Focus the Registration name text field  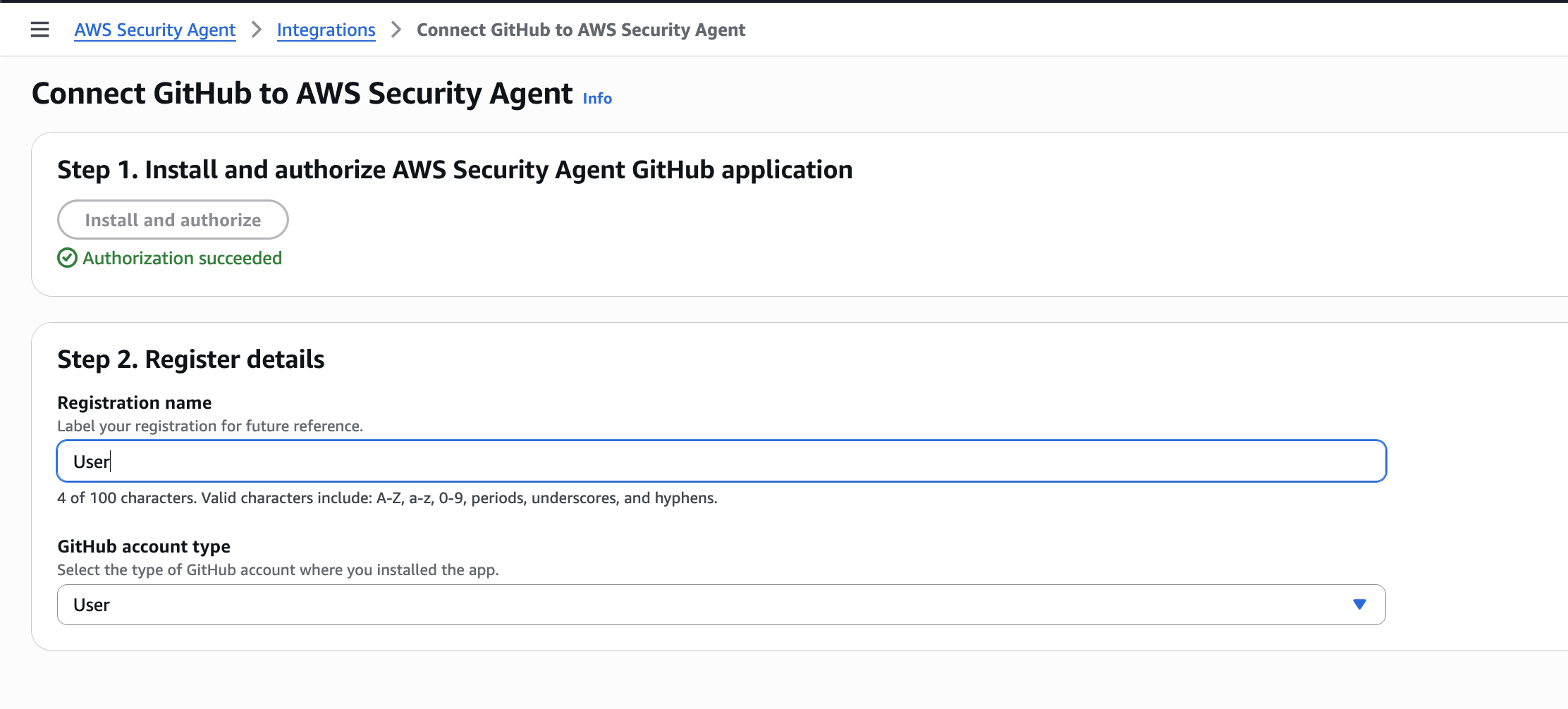pyautogui.click(x=721, y=462)
